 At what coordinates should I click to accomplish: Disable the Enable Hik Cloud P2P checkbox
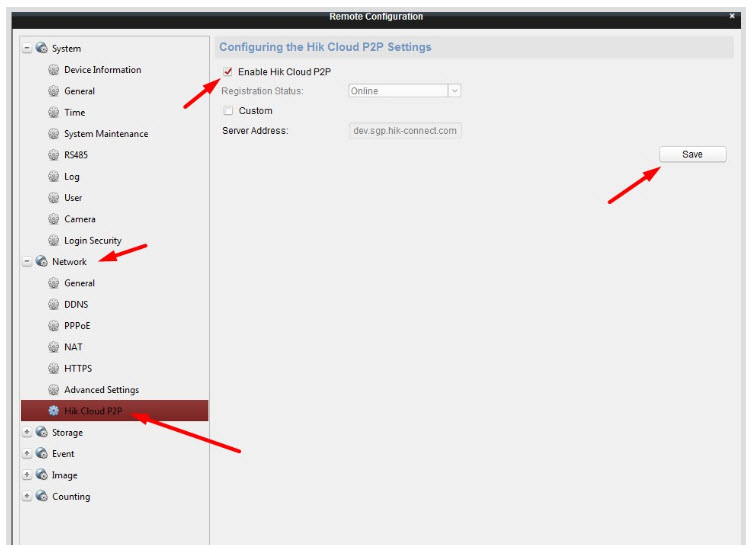click(x=228, y=71)
